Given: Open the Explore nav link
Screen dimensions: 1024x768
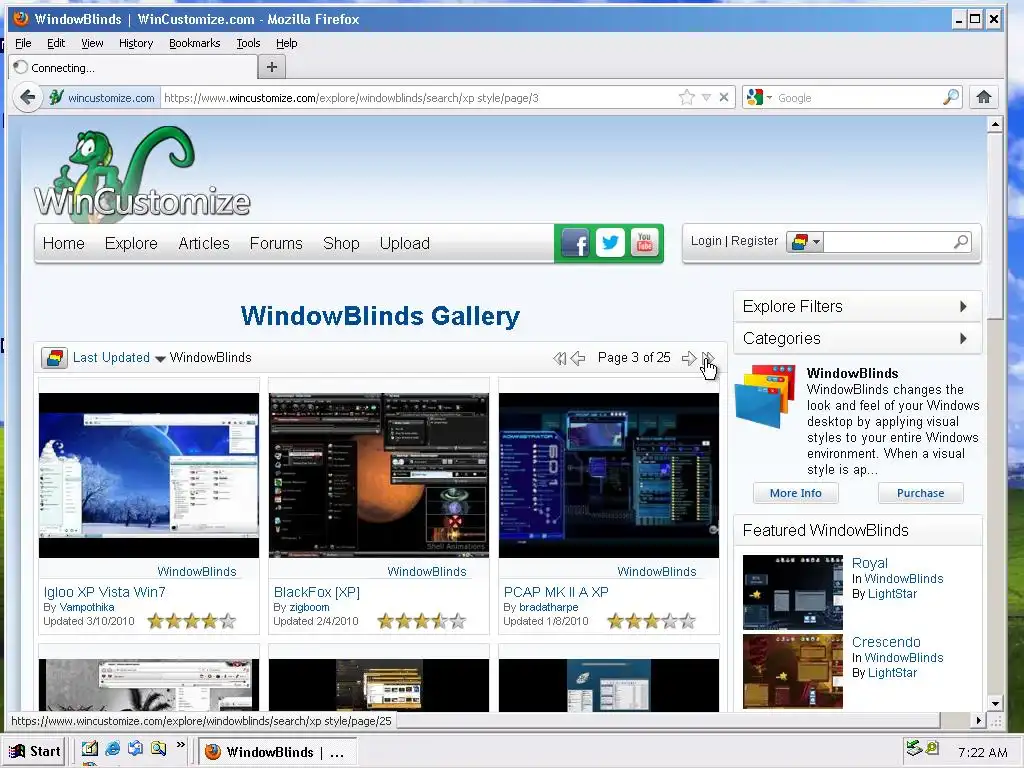Looking at the screenshot, I should (131, 244).
